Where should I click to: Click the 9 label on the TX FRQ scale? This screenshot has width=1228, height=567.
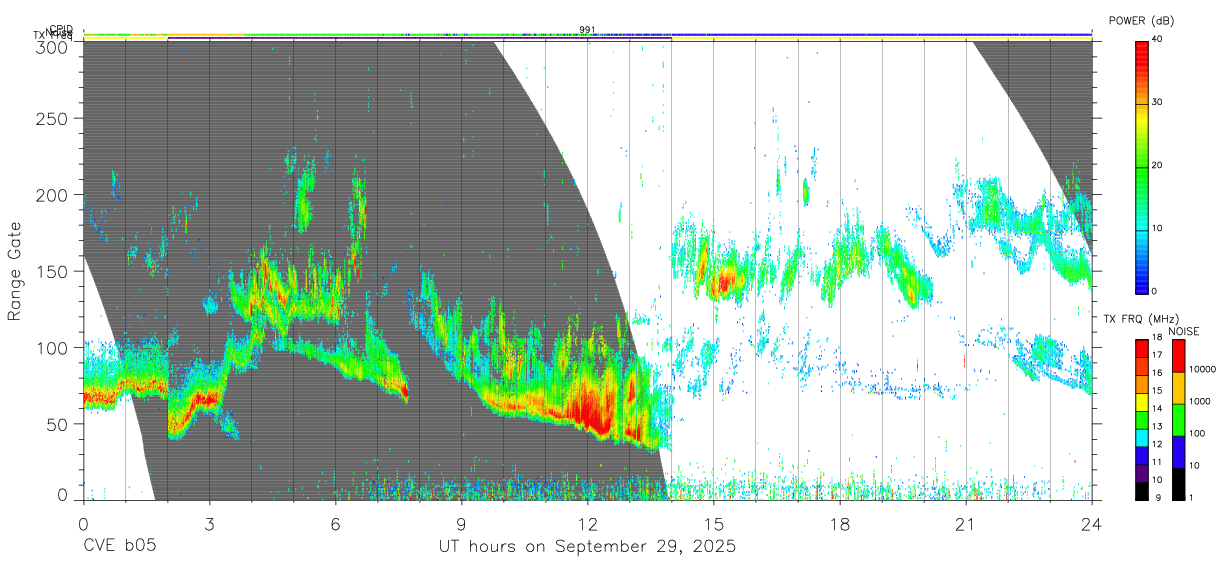(x=1156, y=498)
